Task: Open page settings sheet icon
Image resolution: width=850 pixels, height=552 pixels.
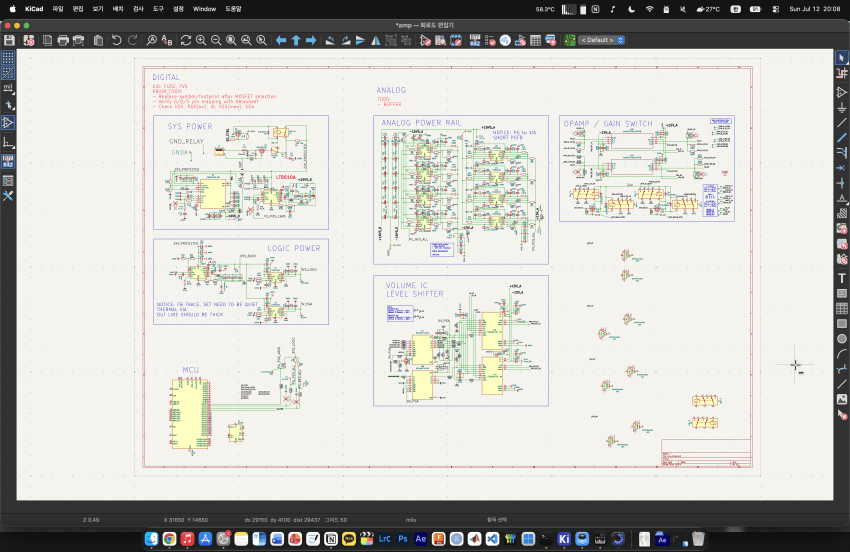Action: (x=48, y=40)
